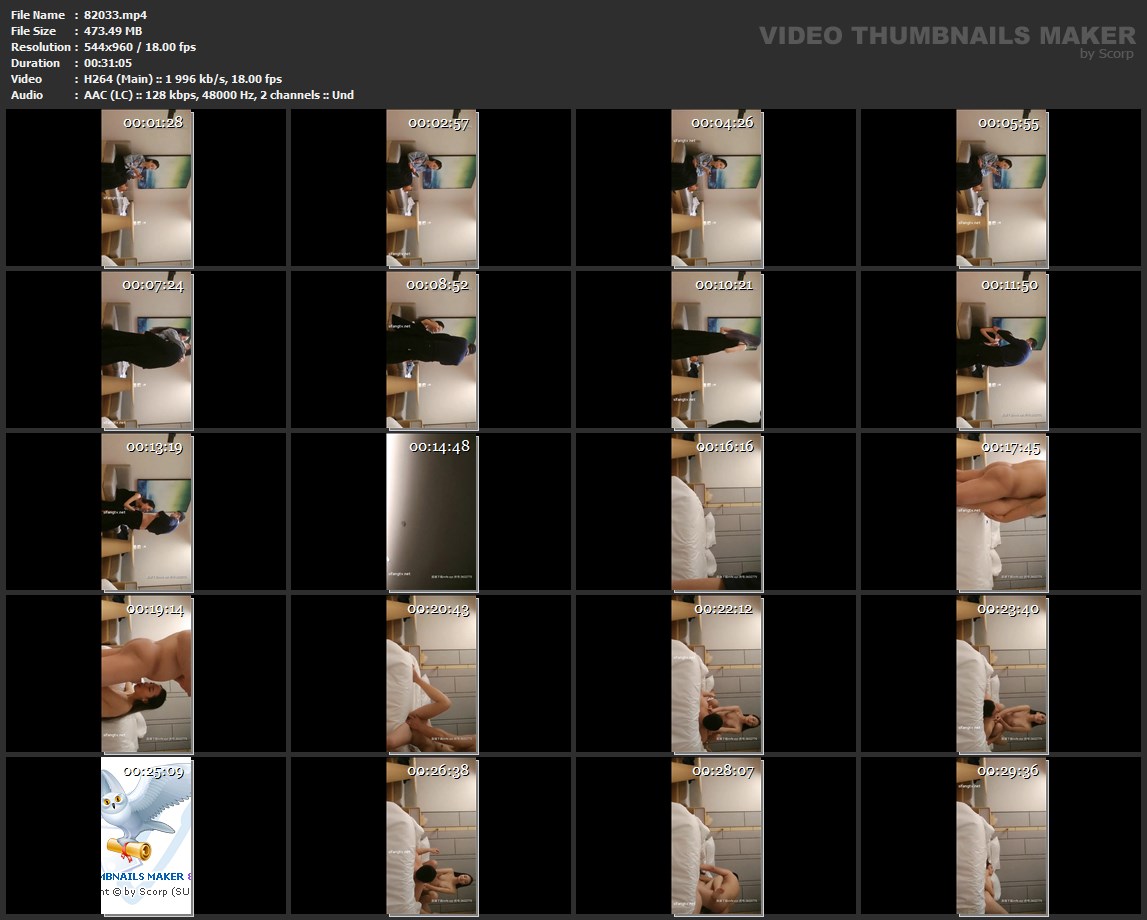Select the thumbnail marked 00:02:57
Viewport: 1147px width, 920px height.
(x=432, y=188)
